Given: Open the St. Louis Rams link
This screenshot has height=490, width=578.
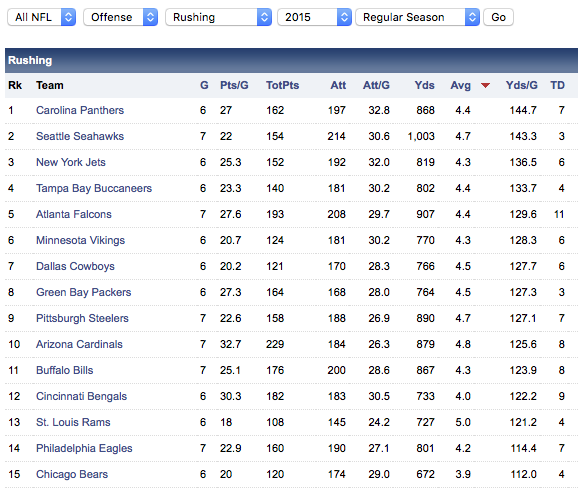Looking at the screenshot, I should pyautogui.click(x=73, y=422).
